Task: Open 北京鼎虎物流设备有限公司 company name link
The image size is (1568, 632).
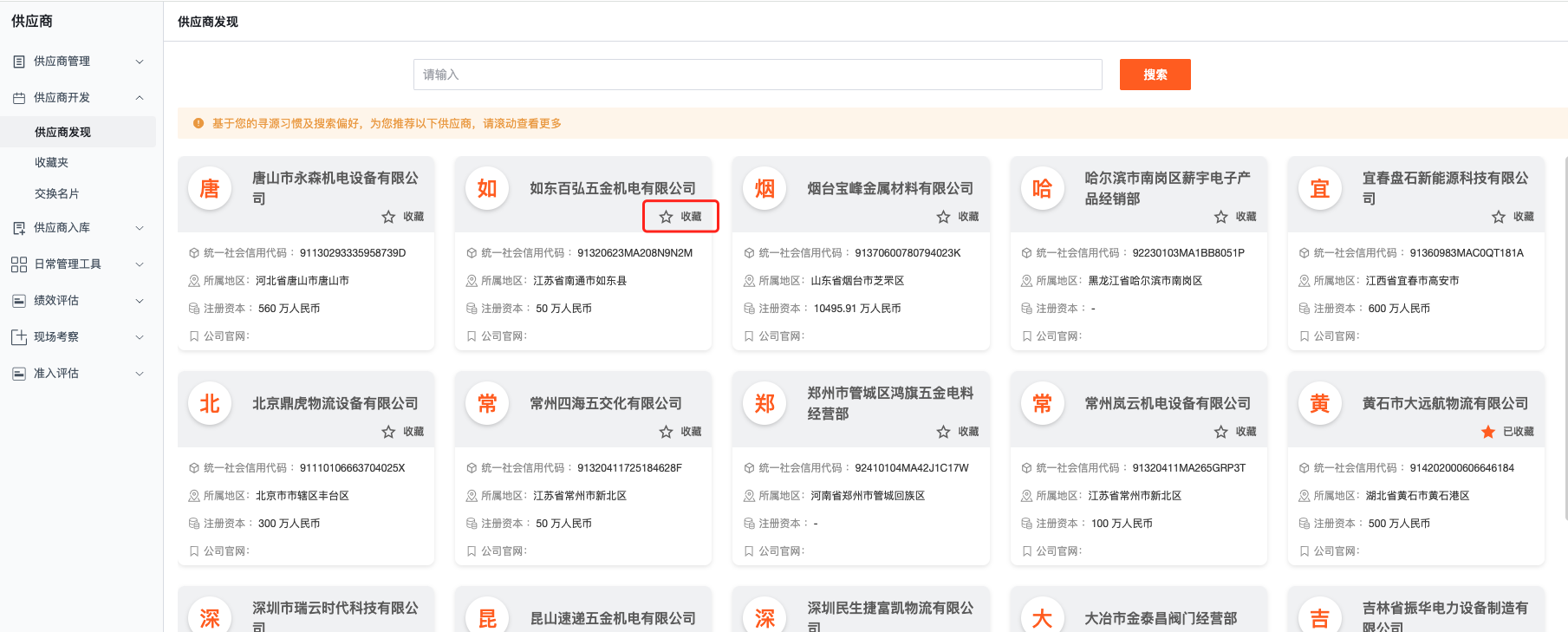Action: click(x=335, y=403)
